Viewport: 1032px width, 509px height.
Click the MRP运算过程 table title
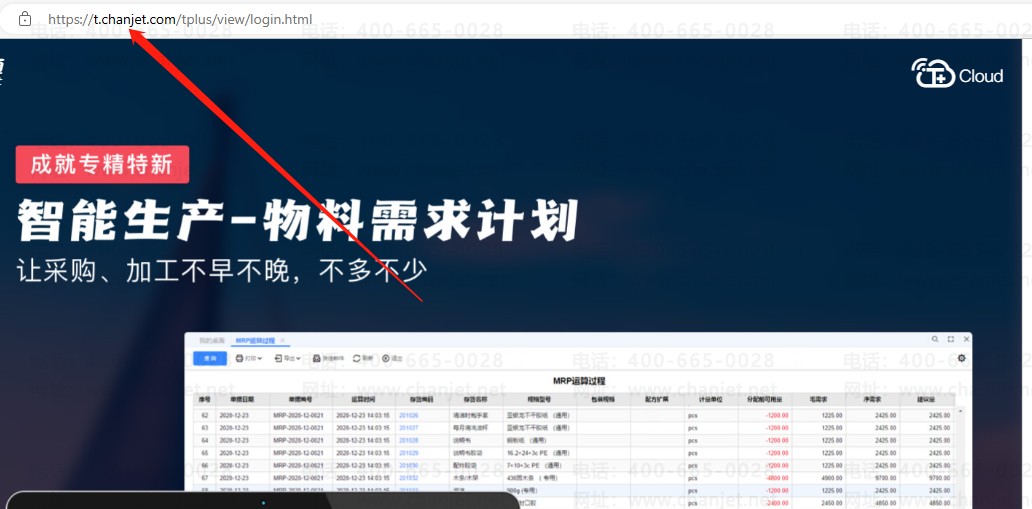579,381
